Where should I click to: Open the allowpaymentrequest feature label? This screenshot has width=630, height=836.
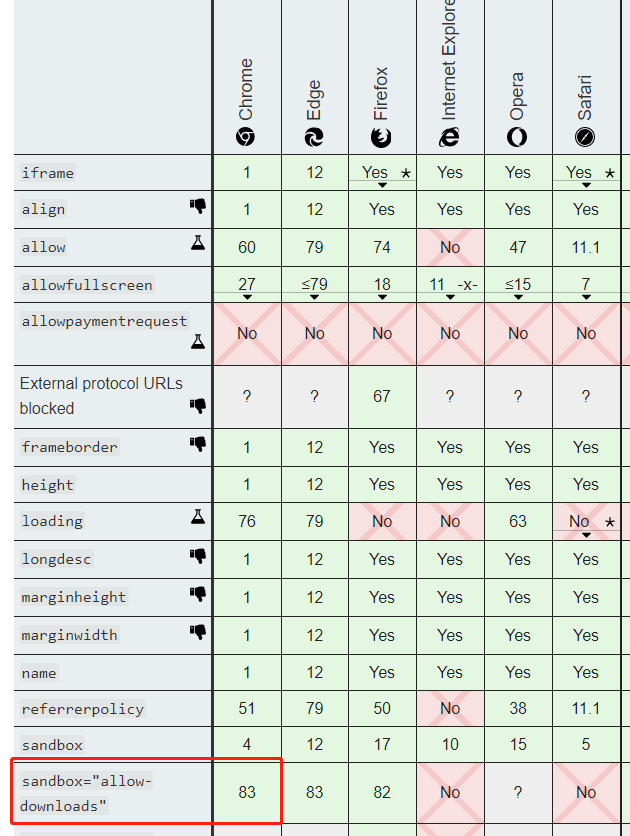[105, 321]
